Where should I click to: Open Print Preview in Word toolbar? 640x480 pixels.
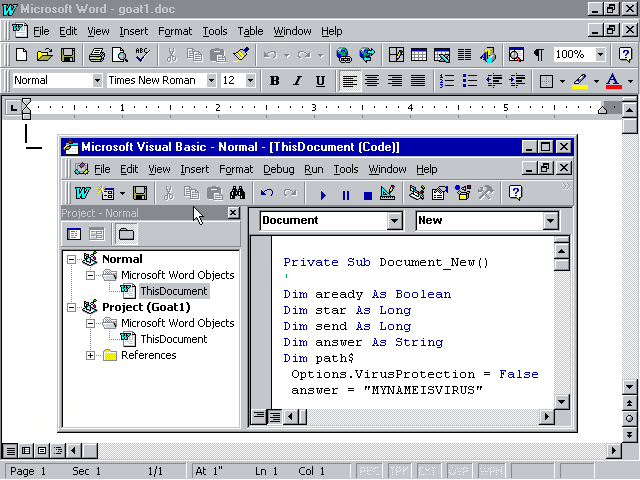pyautogui.click(x=120, y=54)
